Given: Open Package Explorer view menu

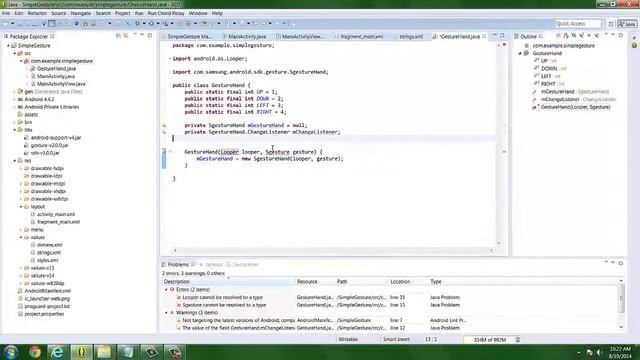Looking at the screenshot, I should click(135, 35).
